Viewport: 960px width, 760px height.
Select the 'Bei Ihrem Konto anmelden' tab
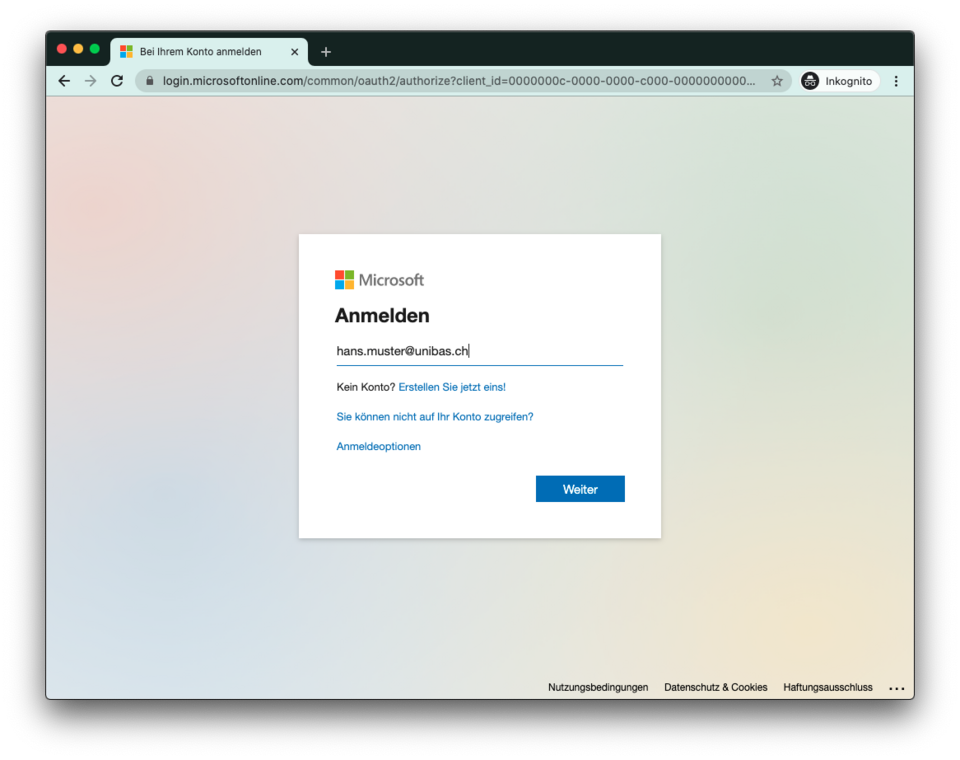(200, 52)
